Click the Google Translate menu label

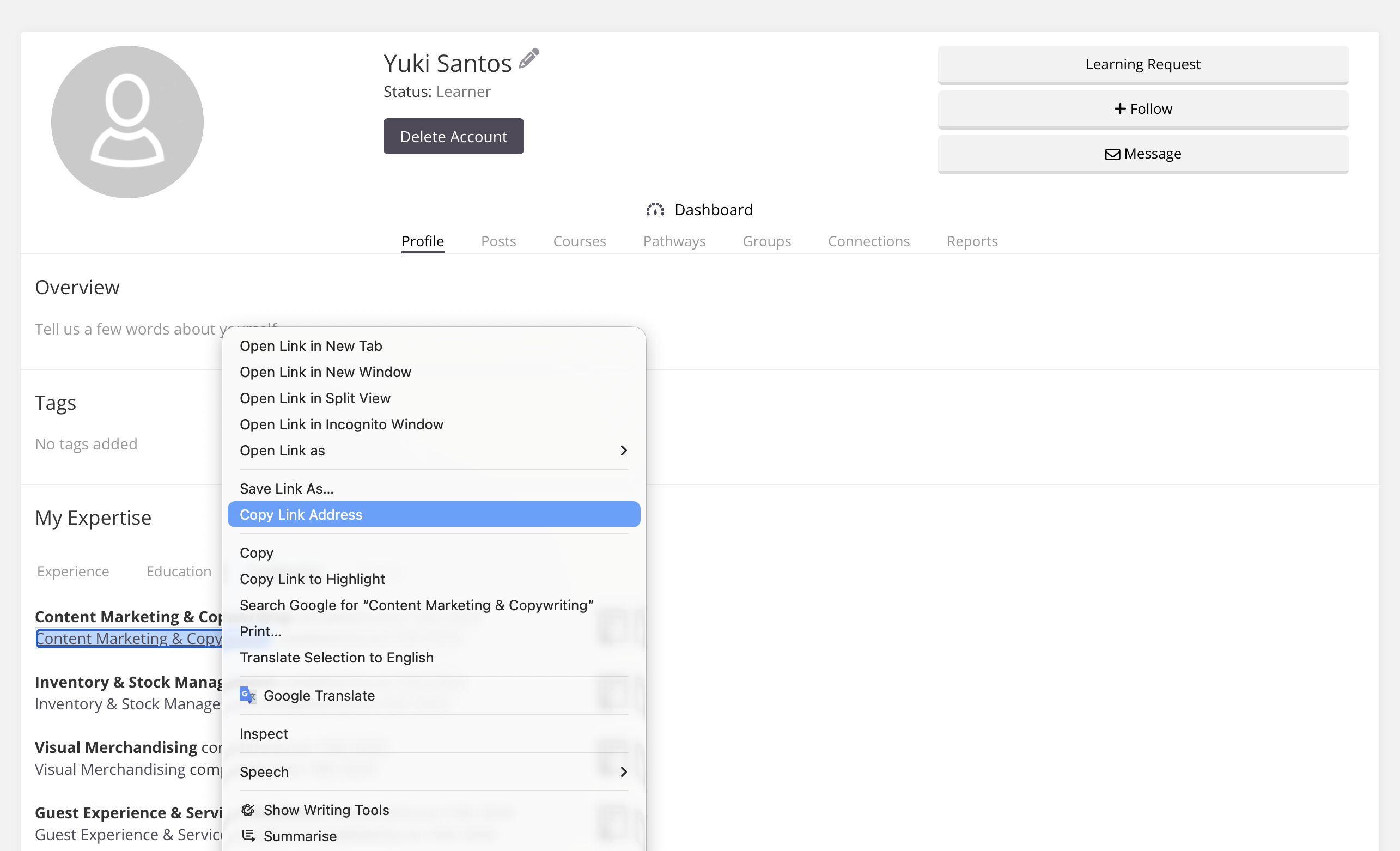tap(319, 695)
